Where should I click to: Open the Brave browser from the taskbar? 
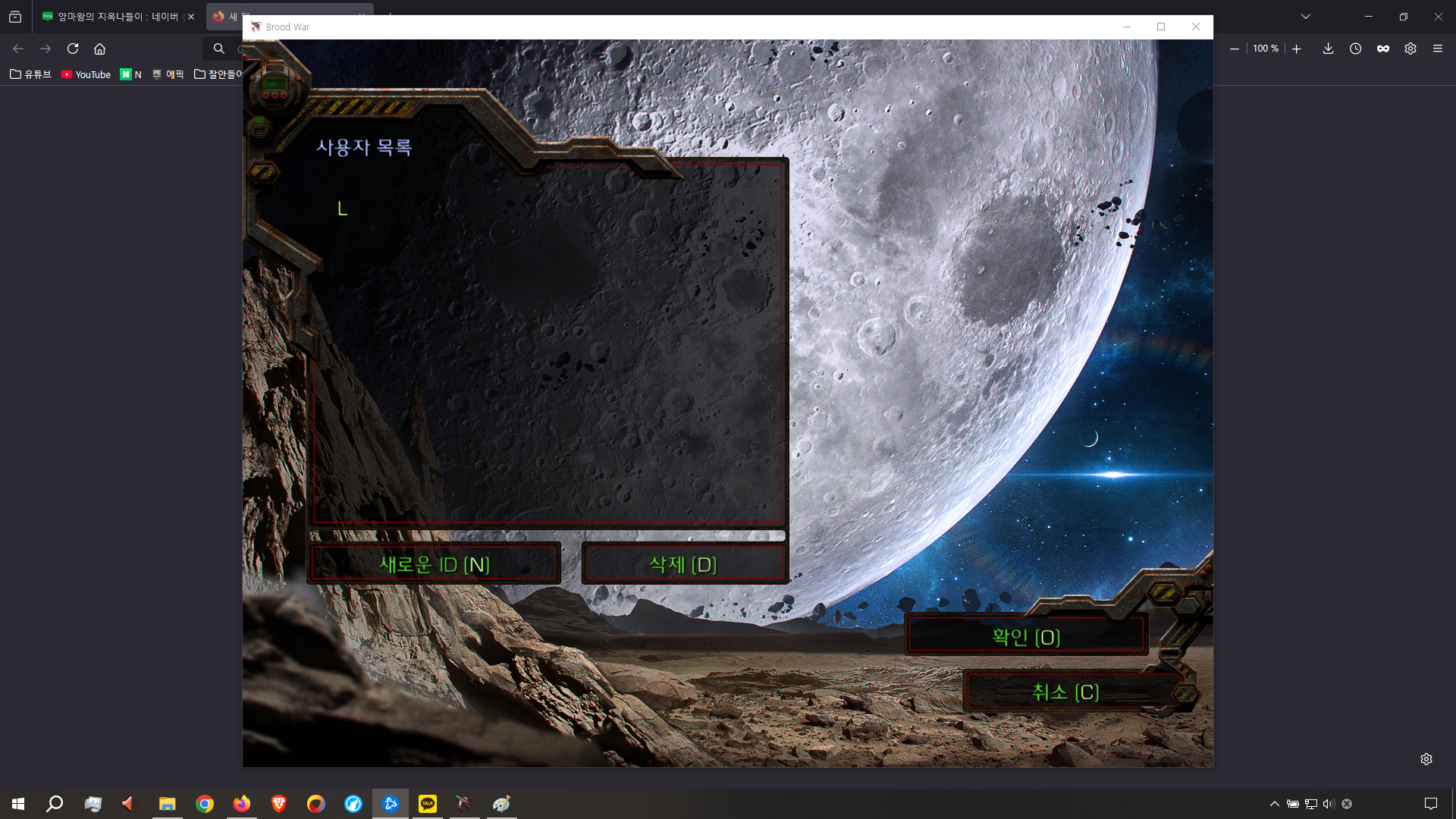pos(279,804)
